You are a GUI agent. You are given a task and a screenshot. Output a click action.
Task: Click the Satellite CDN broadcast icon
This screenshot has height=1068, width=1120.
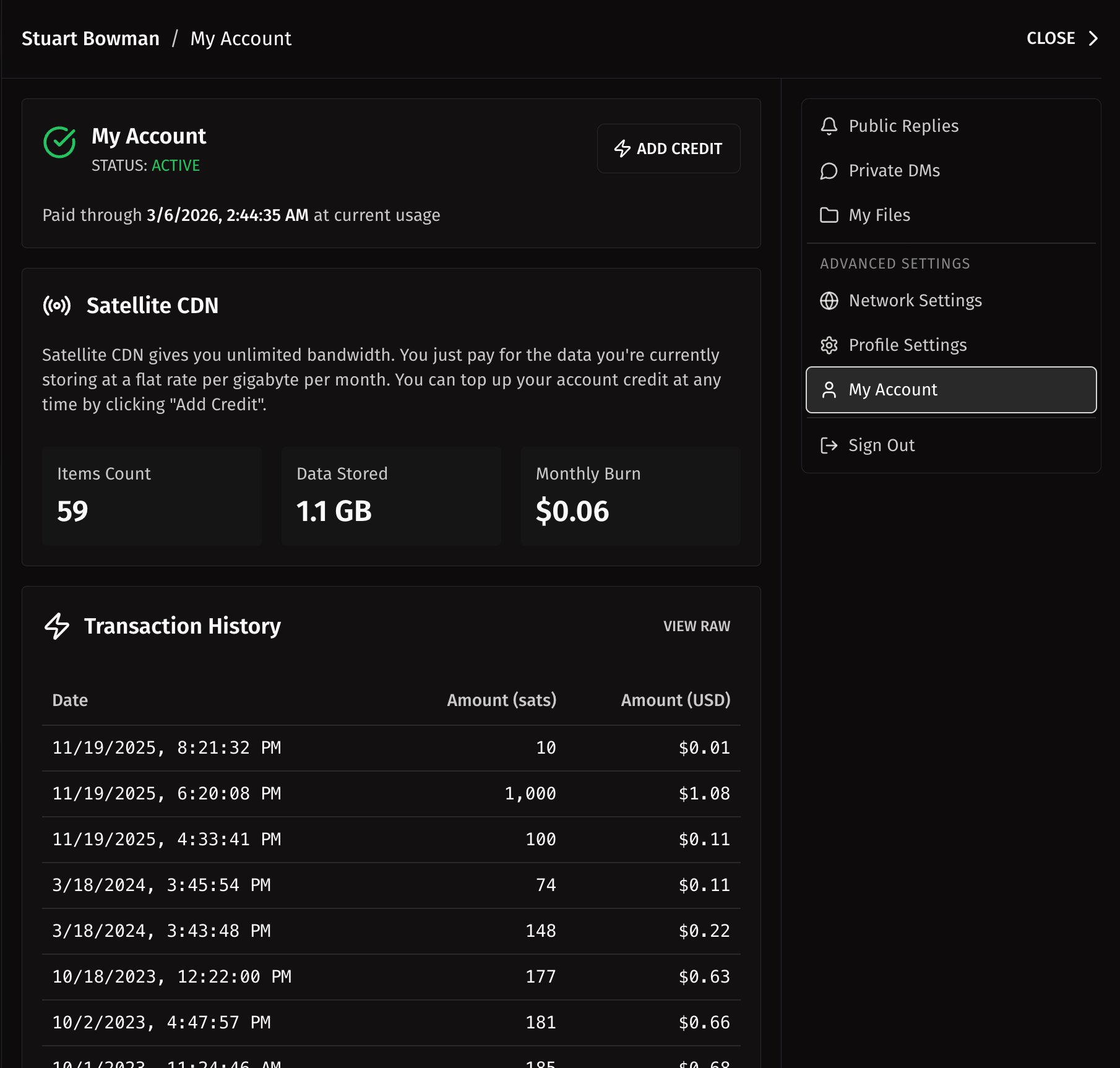coord(57,306)
